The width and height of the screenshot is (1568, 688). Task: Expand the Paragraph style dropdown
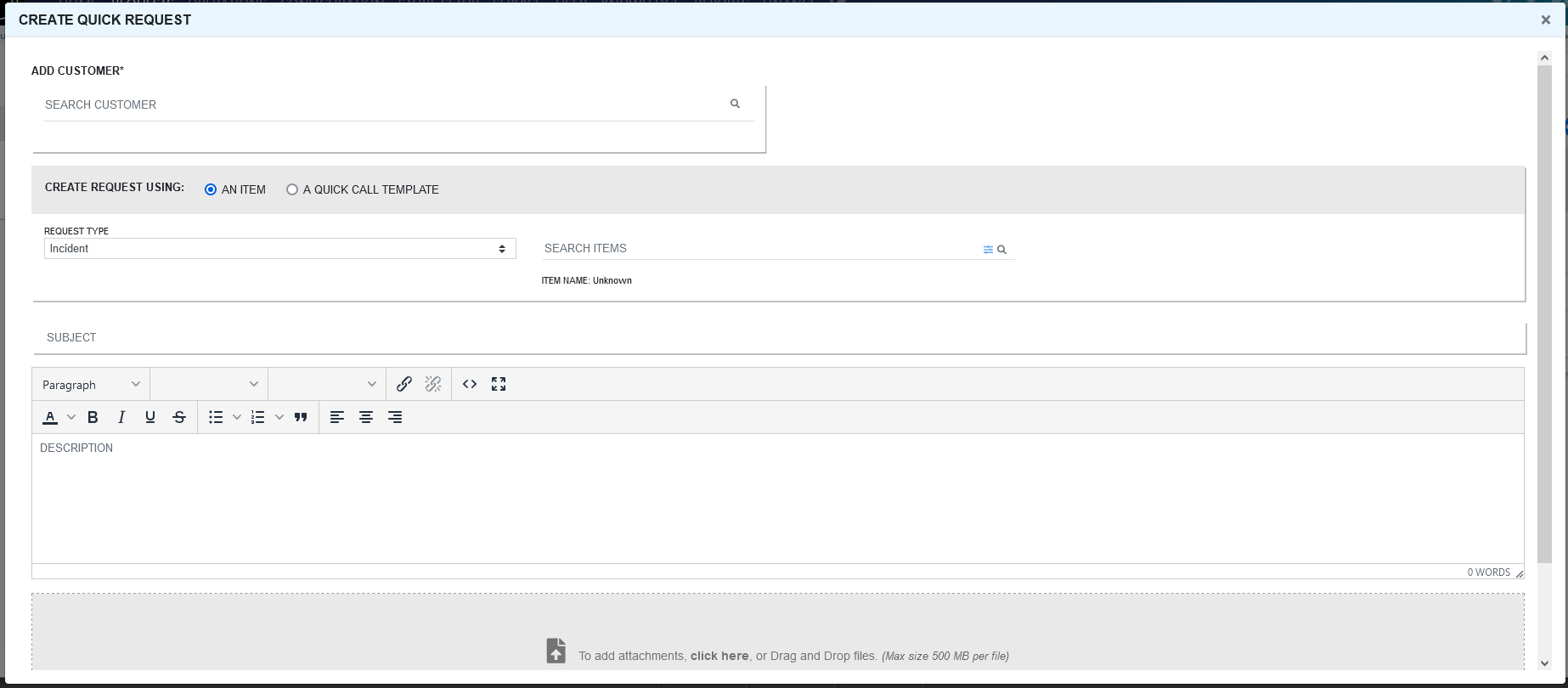[x=91, y=385]
